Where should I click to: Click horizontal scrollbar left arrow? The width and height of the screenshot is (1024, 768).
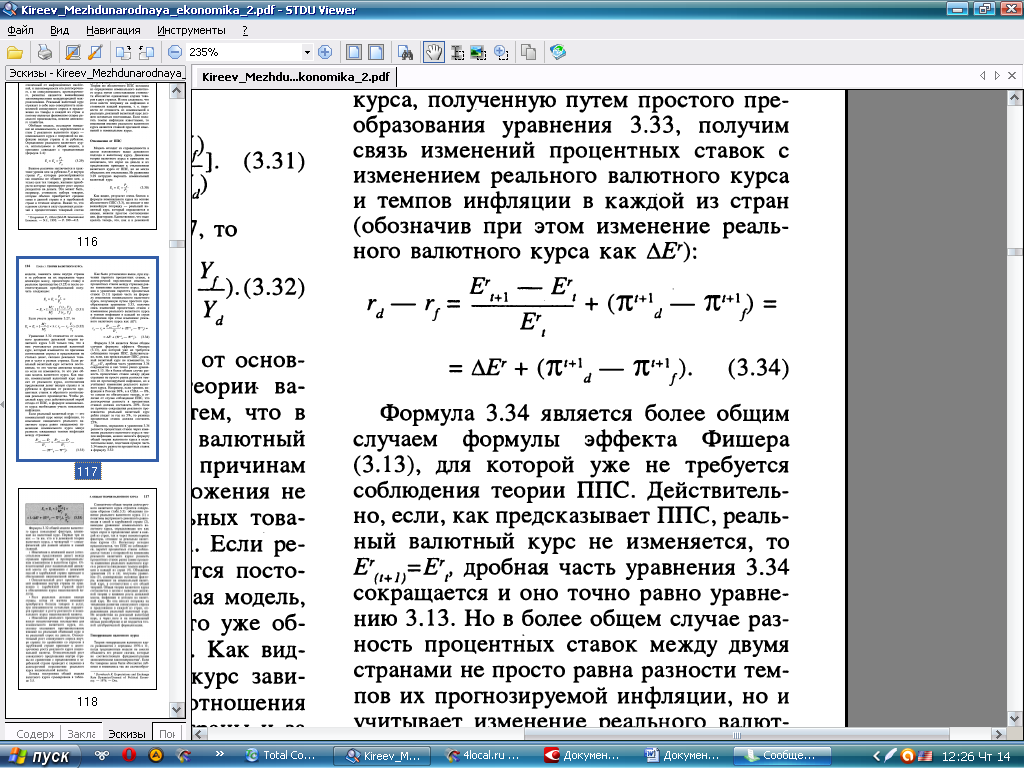pyautogui.click(x=199, y=734)
